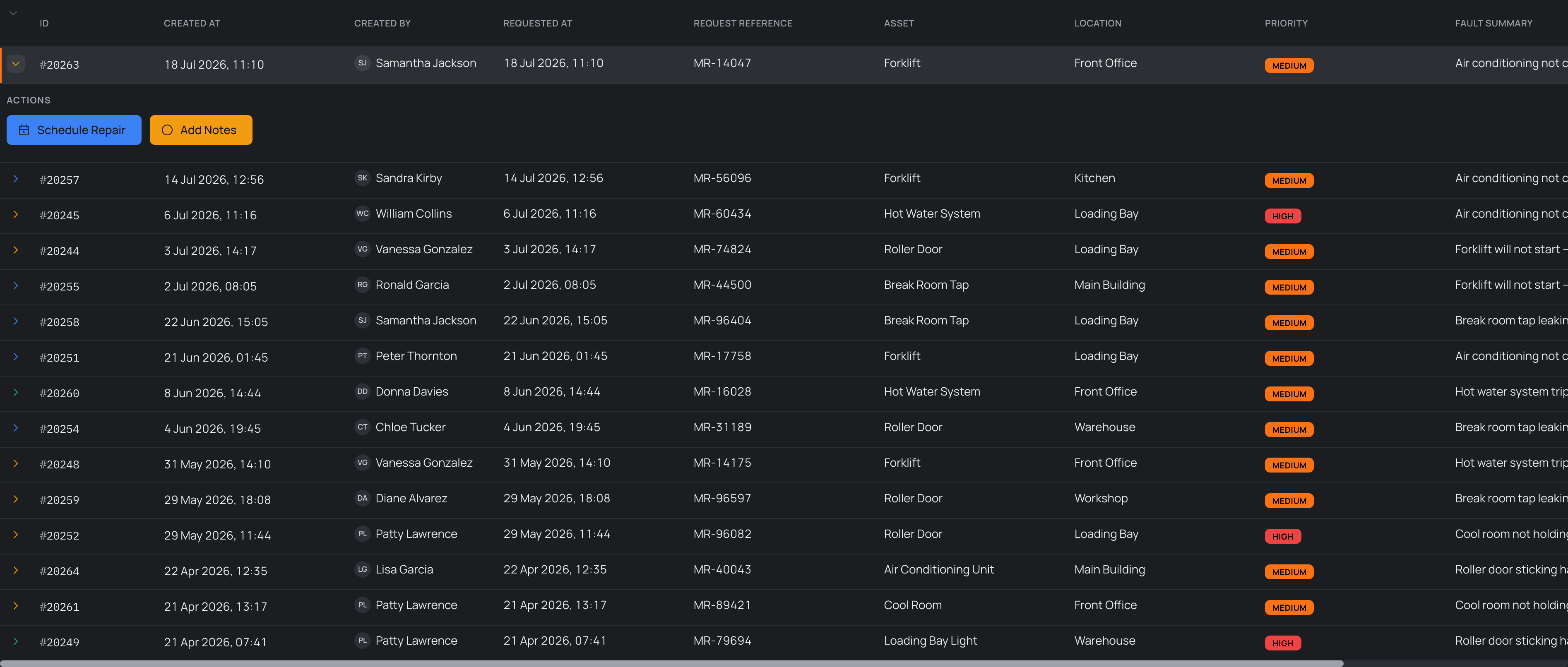Select Main Building location in row #20255
The height and width of the screenshot is (667, 1568).
pos(1109,285)
